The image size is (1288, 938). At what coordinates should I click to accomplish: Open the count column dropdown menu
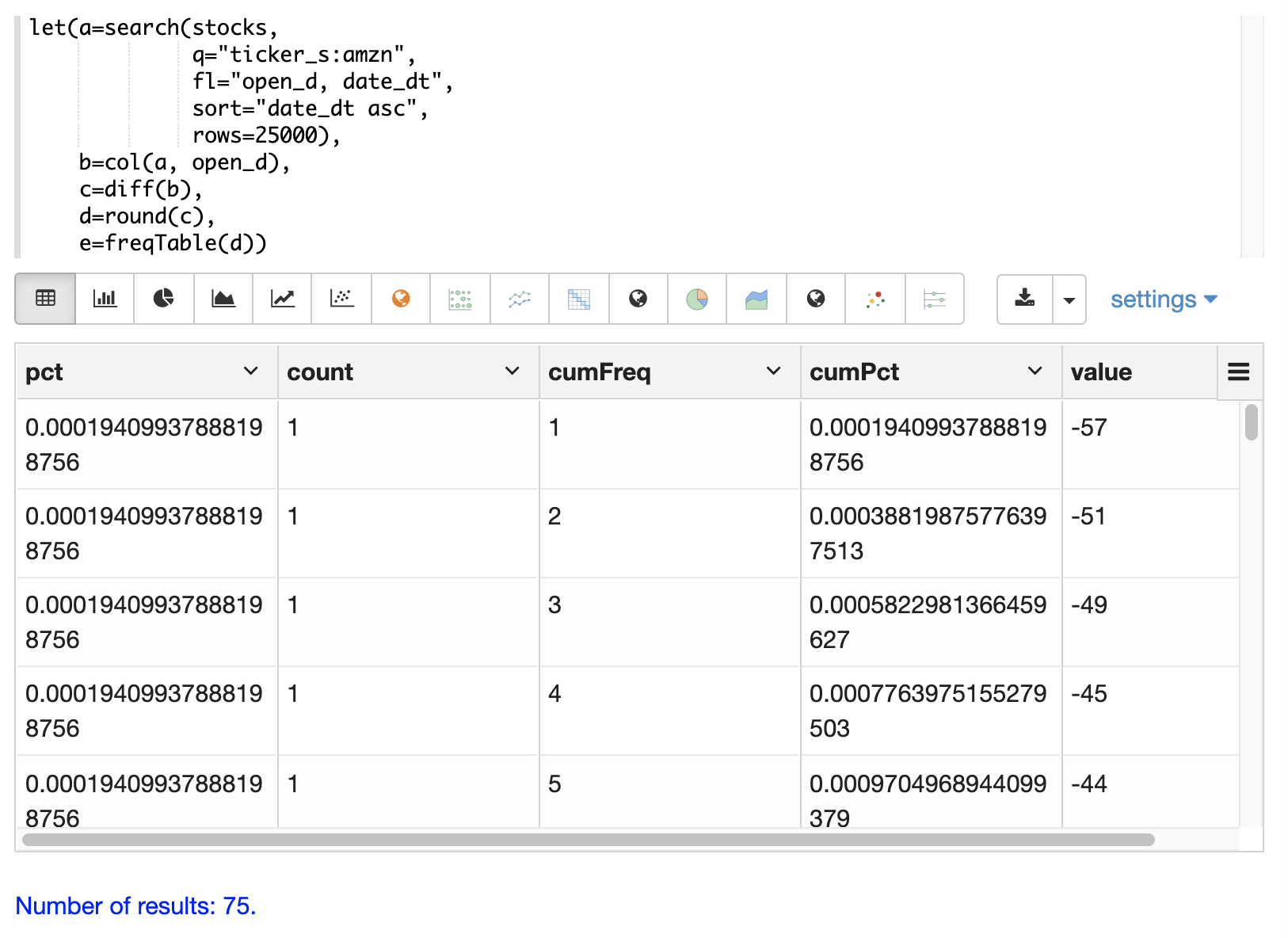(x=512, y=371)
